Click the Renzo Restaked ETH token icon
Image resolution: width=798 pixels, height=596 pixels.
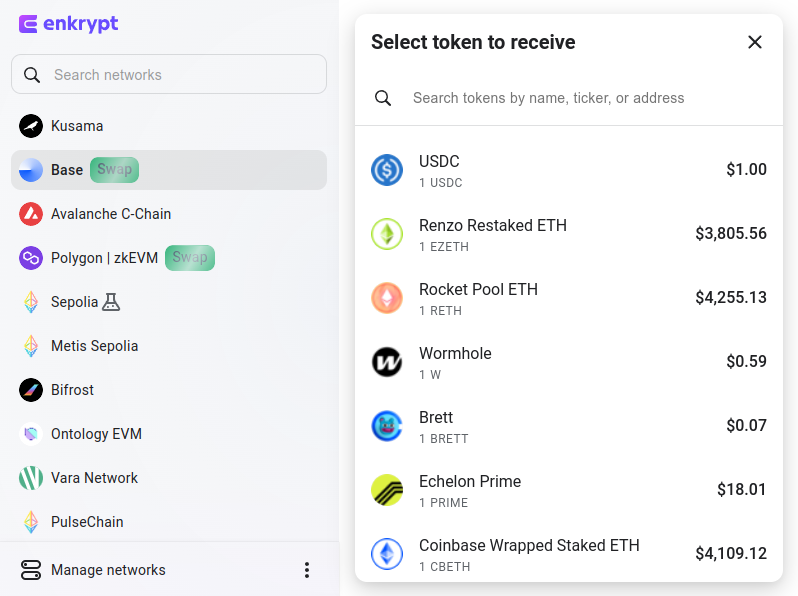[387, 234]
